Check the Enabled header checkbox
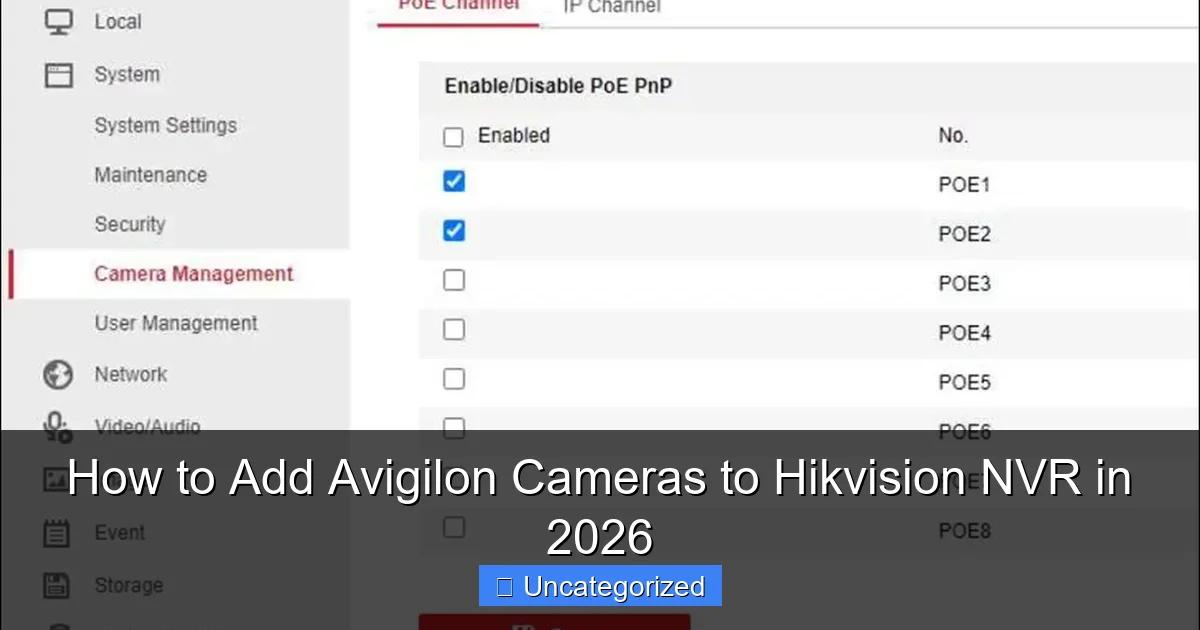The width and height of the screenshot is (1200, 630). [453, 136]
